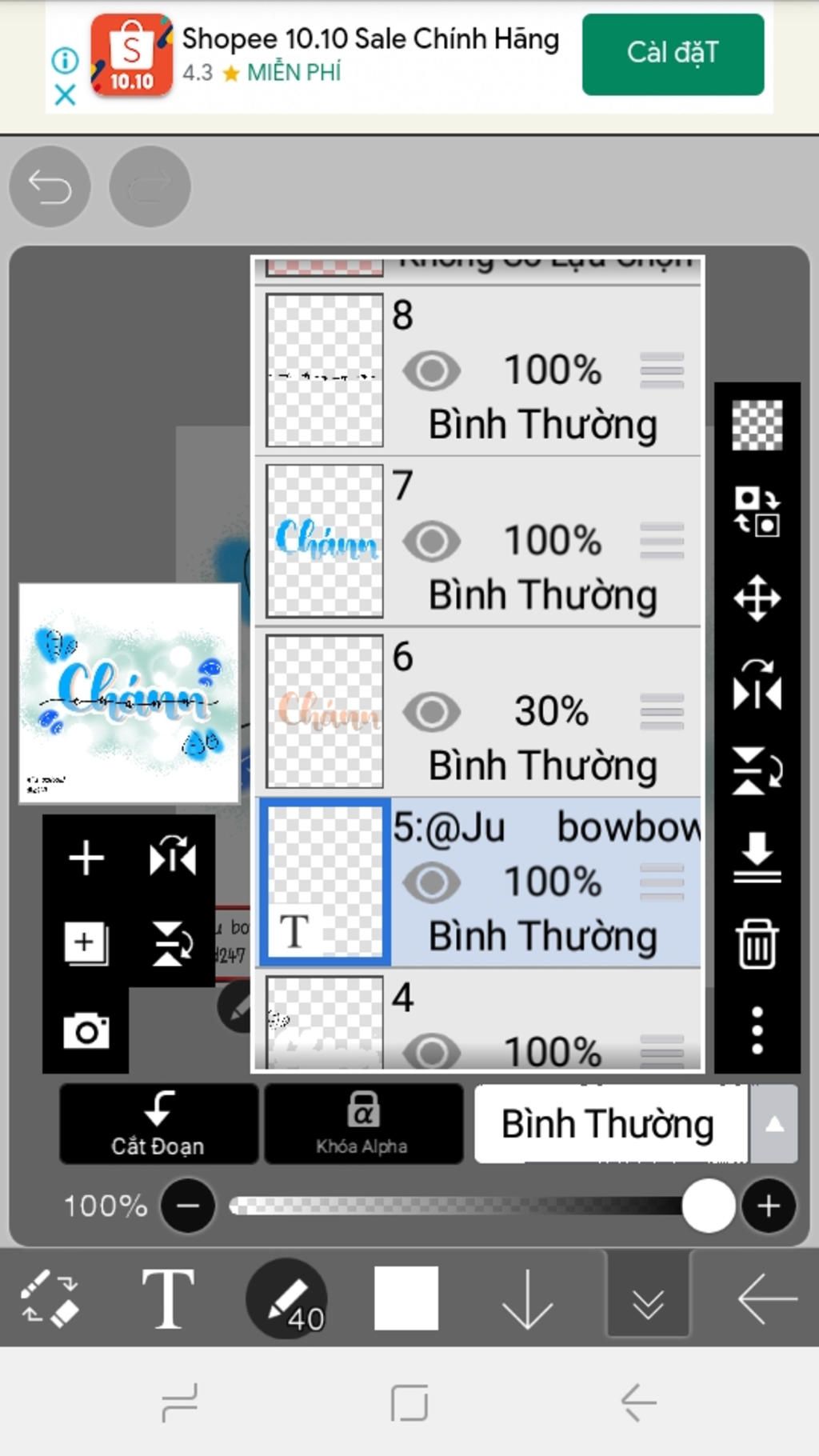Open the three-dot more options menu
The width and height of the screenshot is (819, 1456).
(757, 1030)
